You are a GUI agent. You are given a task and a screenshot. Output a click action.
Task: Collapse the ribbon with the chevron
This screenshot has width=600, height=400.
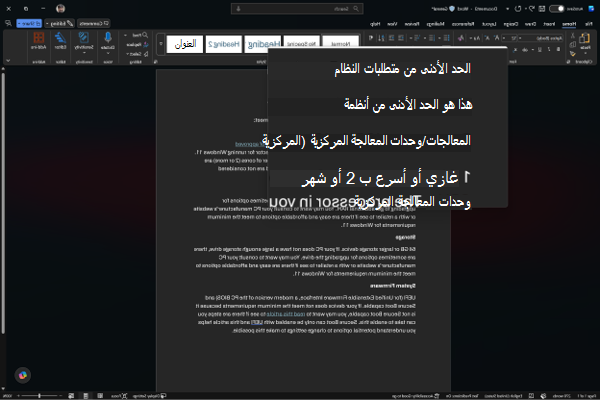(x=8, y=60)
